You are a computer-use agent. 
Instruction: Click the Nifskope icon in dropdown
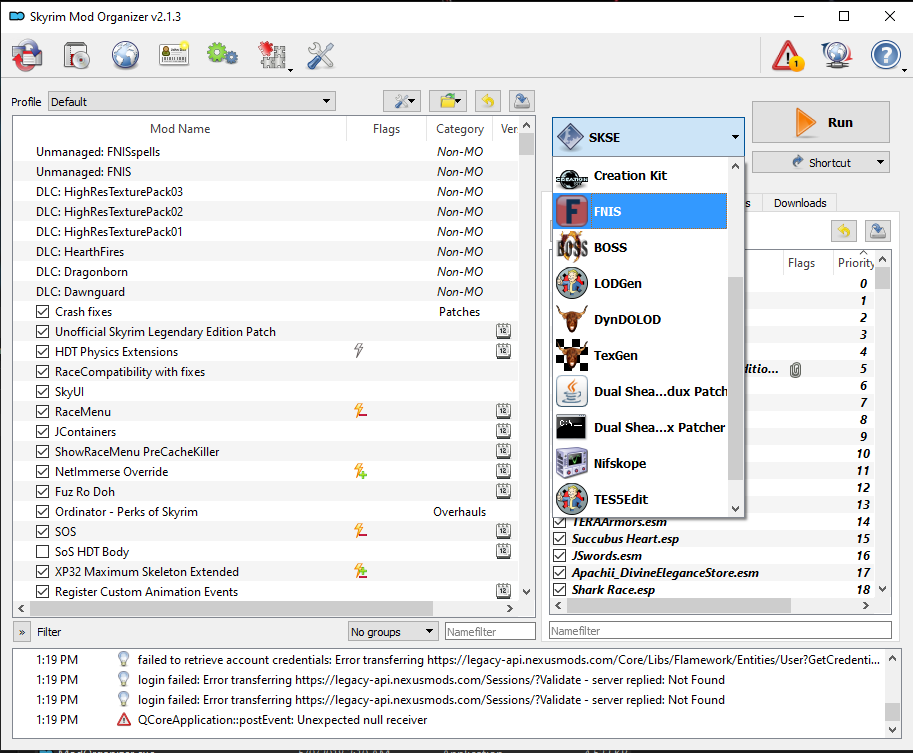click(x=572, y=464)
